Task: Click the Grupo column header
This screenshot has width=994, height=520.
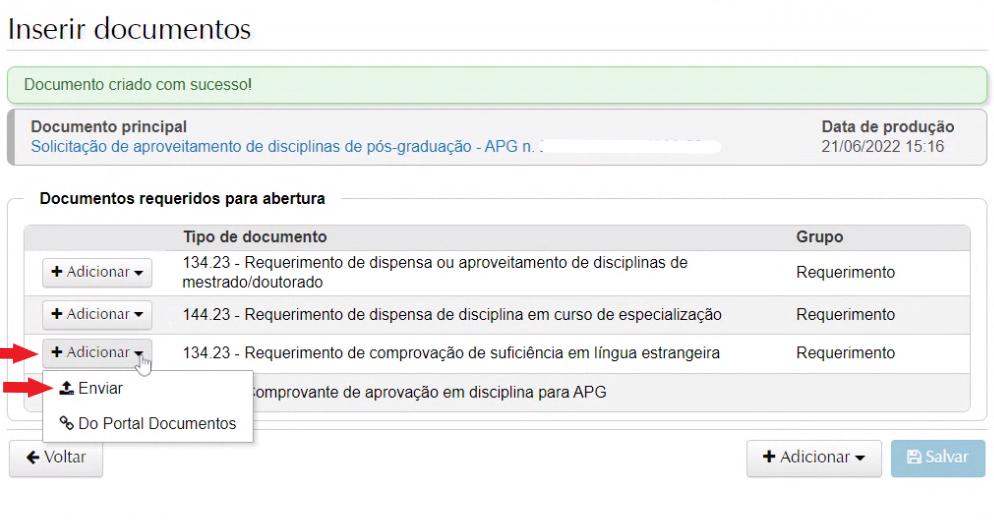Action: coord(819,237)
